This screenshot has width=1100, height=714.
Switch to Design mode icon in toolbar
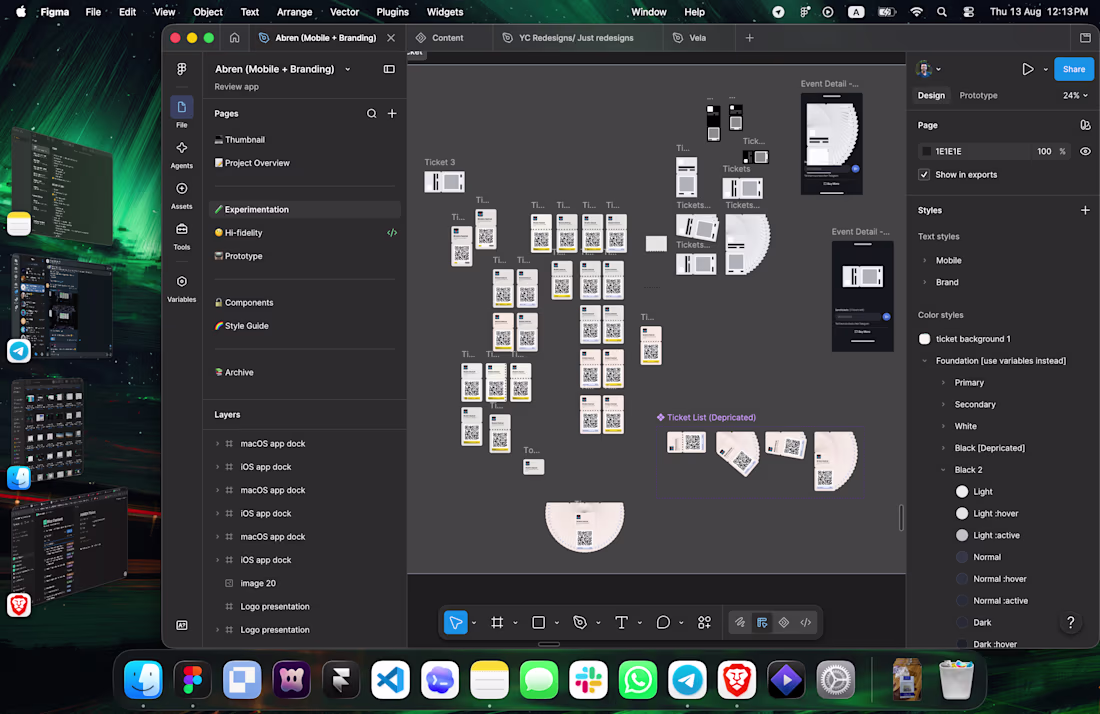762,622
